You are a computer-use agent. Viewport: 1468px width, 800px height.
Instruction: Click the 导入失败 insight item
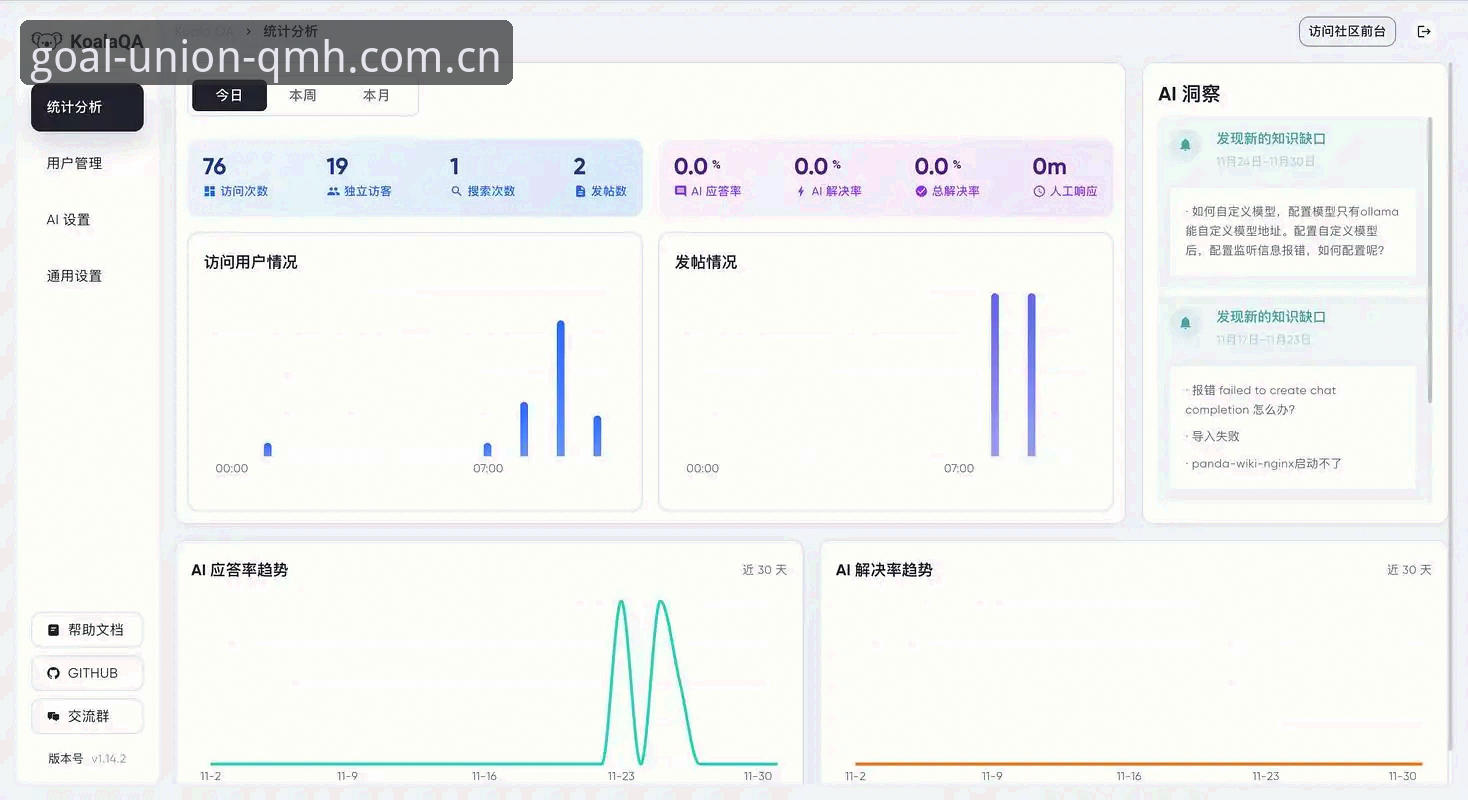tap(1213, 436)
